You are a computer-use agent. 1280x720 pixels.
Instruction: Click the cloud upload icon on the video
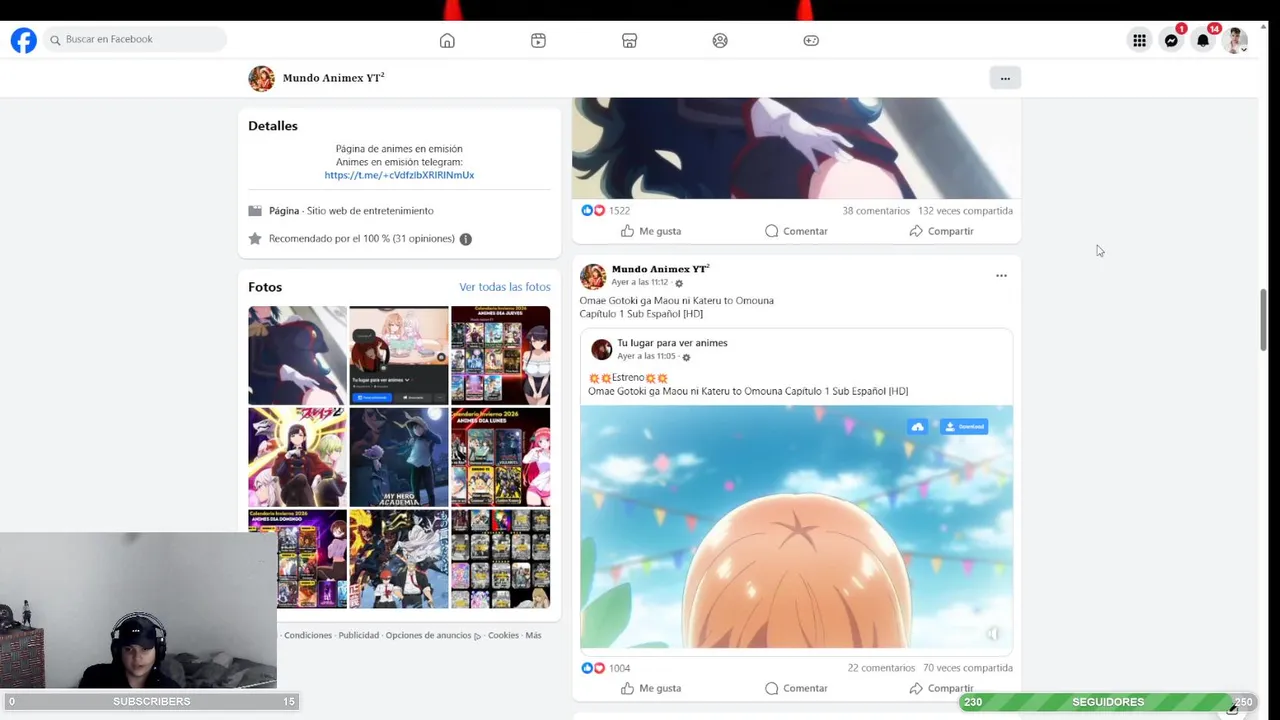click(x=917, y=427)
